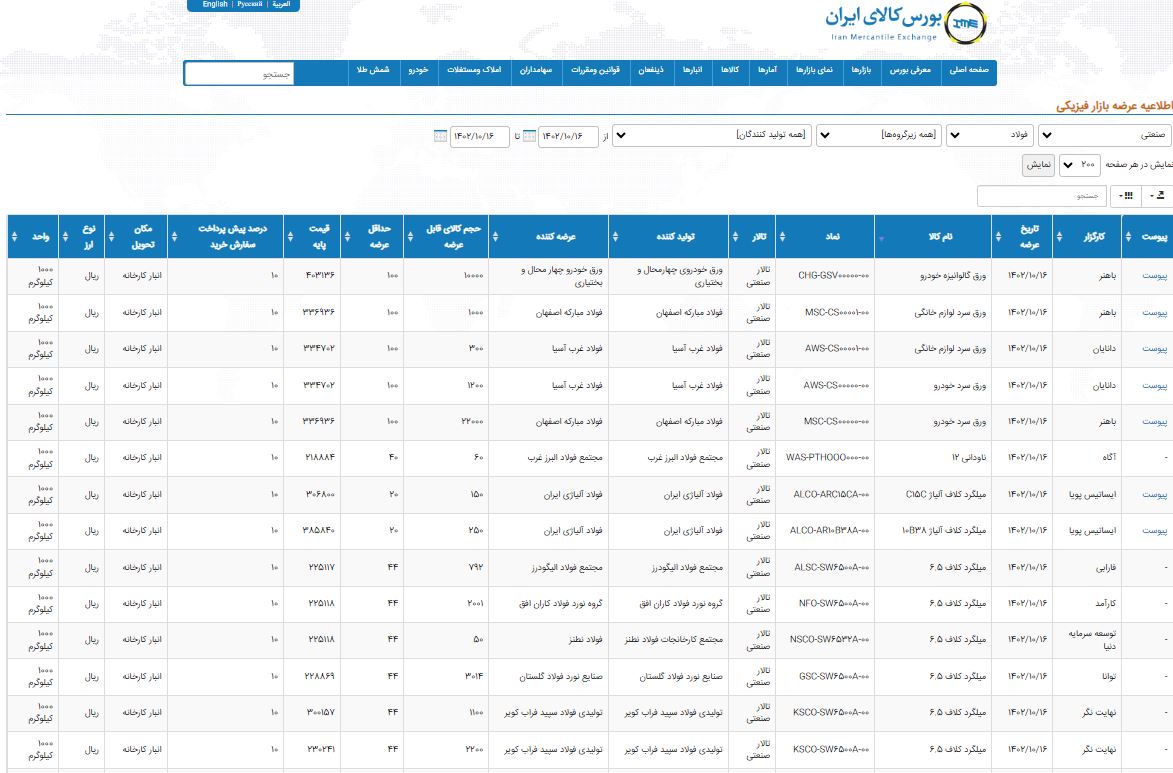The height and width of the screenshot is (773, 1173).
Task: Open the پیوست link in the ALCO-AR10B38A row
Action: click(1154, 531)
